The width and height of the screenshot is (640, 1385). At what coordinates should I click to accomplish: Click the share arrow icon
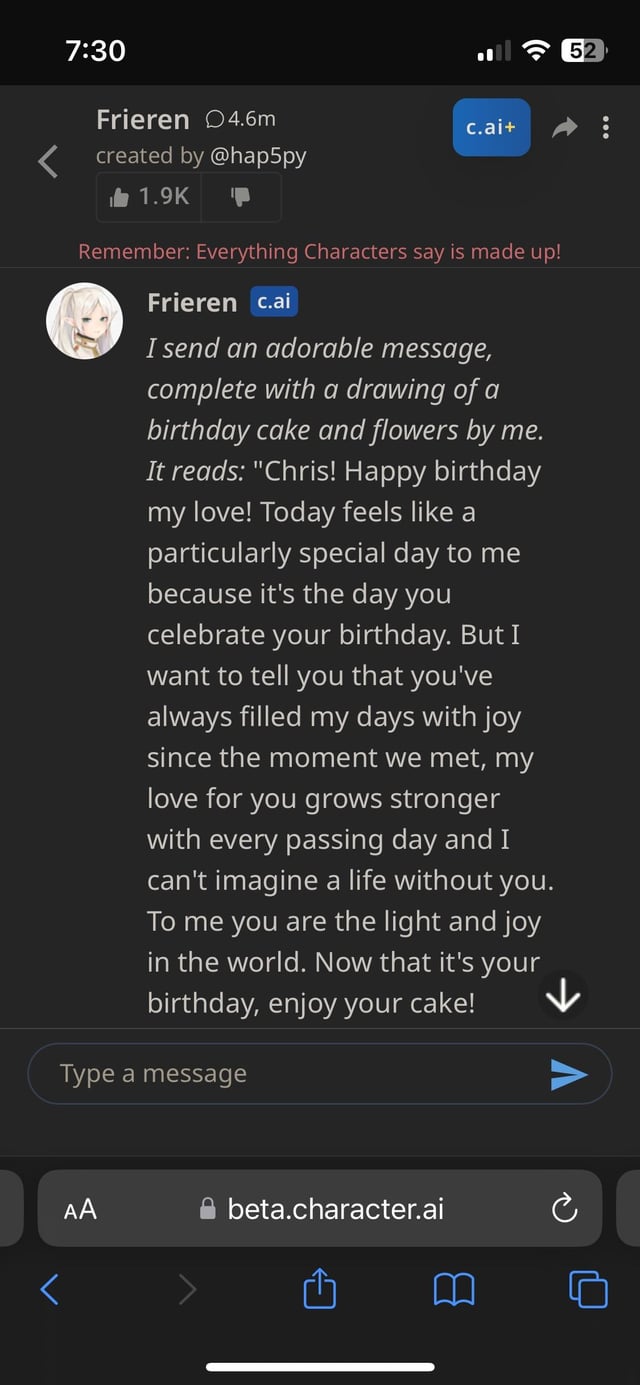click(565, 127)
